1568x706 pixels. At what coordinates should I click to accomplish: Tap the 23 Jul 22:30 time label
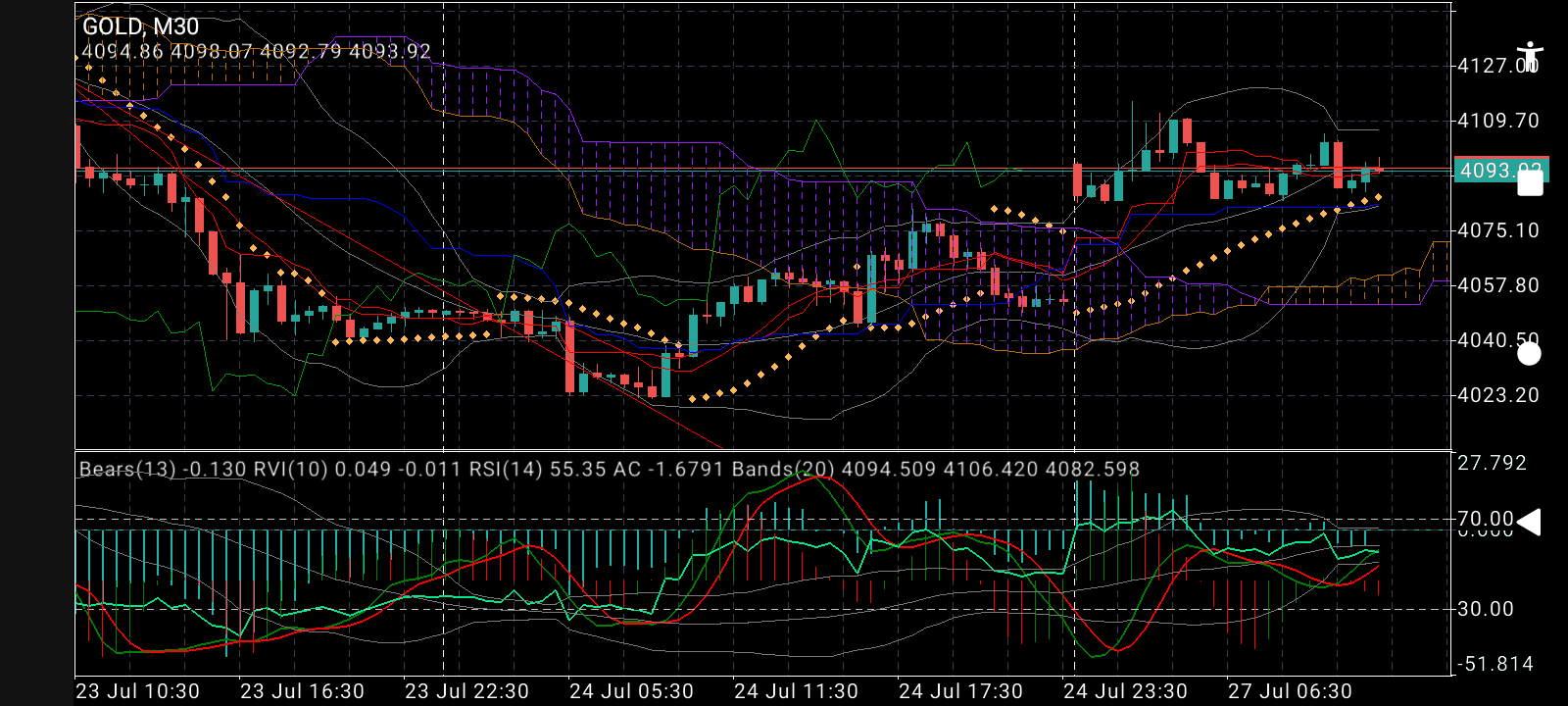click(466, 691)
